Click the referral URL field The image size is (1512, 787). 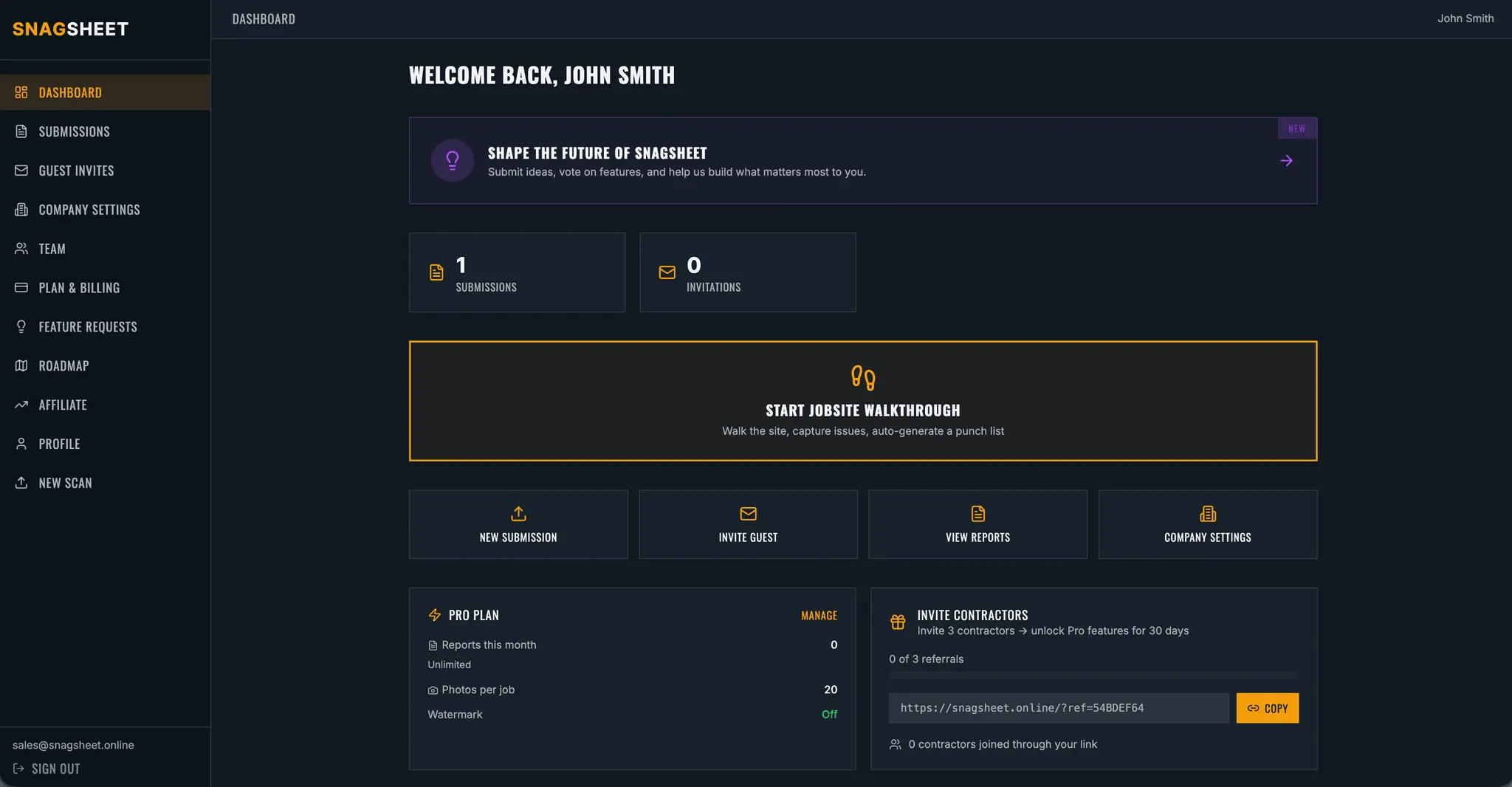(1059, 708)
